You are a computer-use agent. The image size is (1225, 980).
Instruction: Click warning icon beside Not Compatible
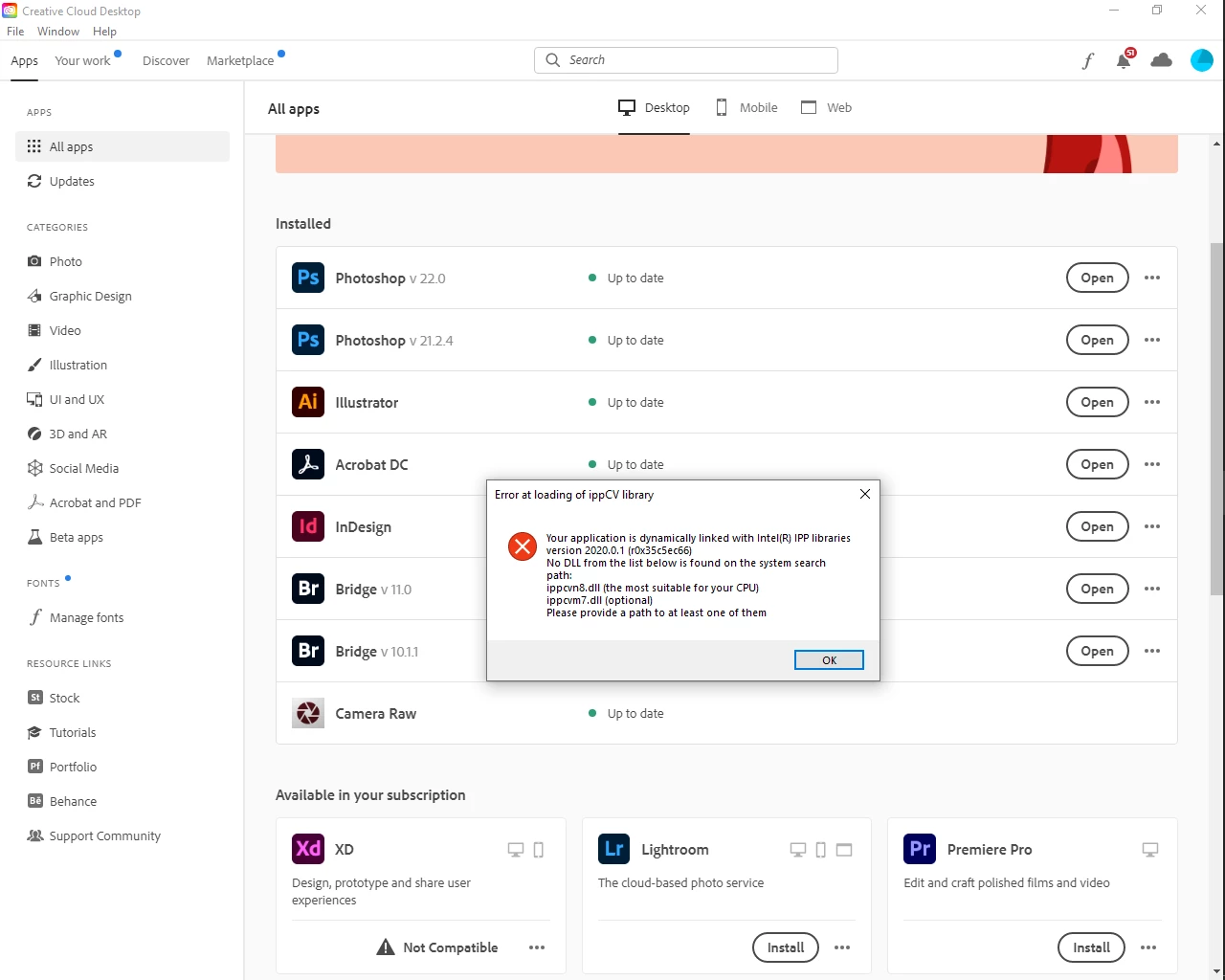(386, 947)
